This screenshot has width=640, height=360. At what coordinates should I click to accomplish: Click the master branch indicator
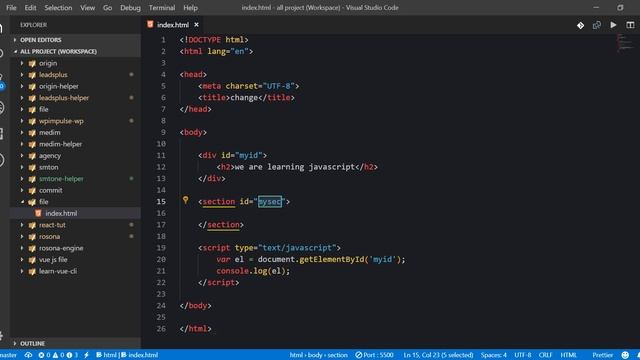(x=9, y=355)
